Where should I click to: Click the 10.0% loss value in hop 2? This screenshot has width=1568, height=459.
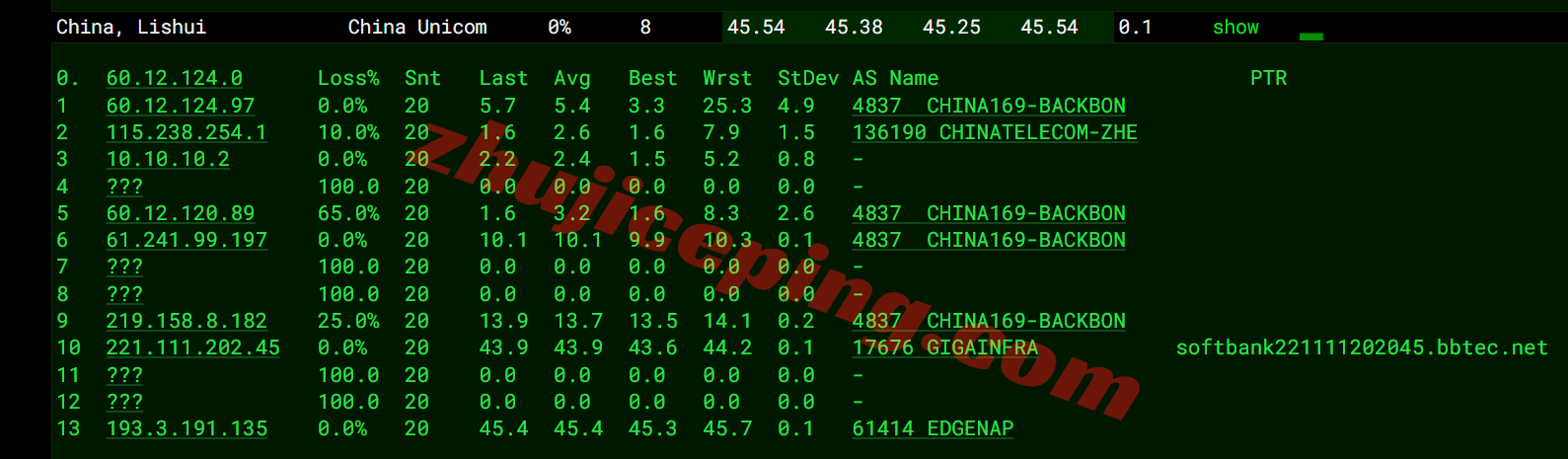click(348, 132)
